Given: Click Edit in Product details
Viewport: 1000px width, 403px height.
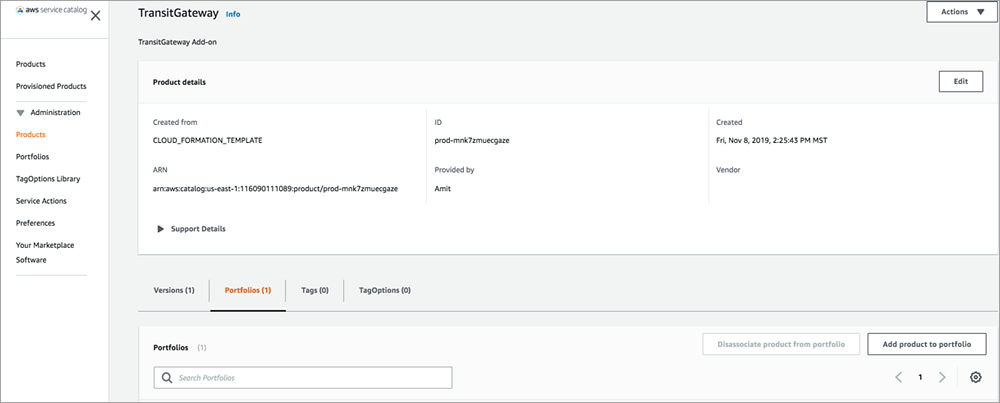Looking at the screenshot, I should [x=960, y=82].
